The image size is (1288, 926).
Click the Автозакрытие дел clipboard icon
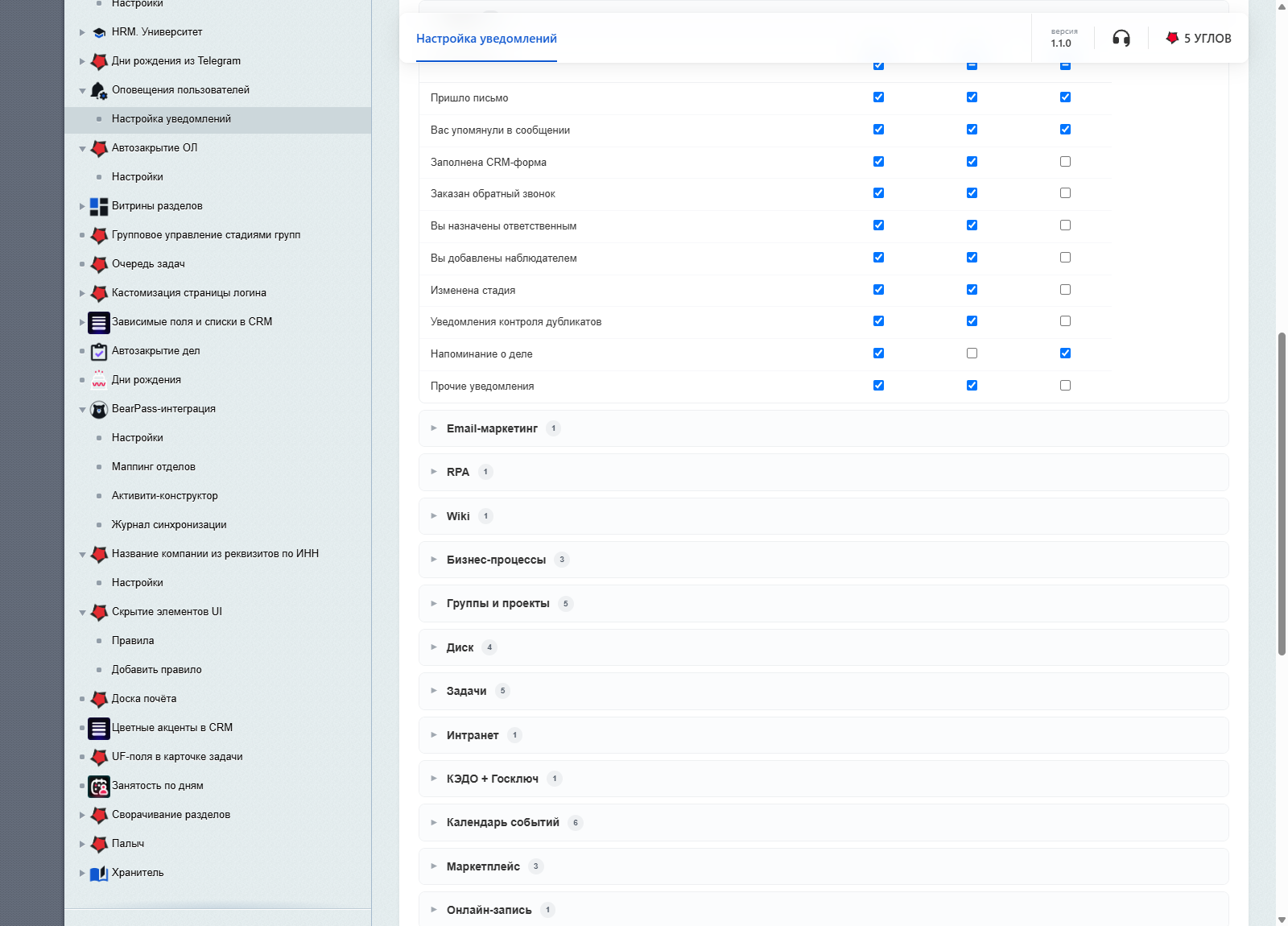click(x=99, y=351)
